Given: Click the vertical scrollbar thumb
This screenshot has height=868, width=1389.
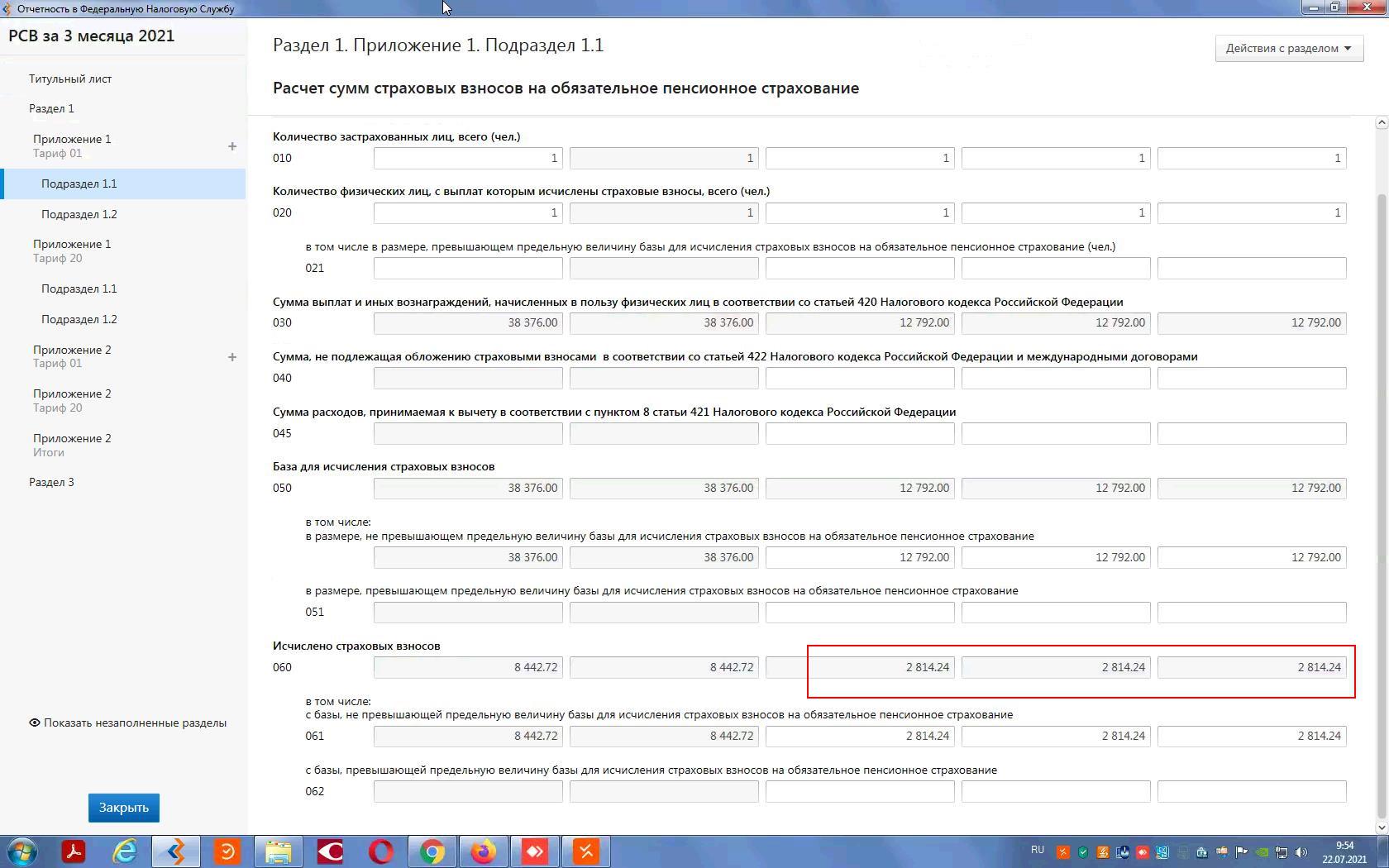Looking at the screenshot, I should coord(1381,504).
